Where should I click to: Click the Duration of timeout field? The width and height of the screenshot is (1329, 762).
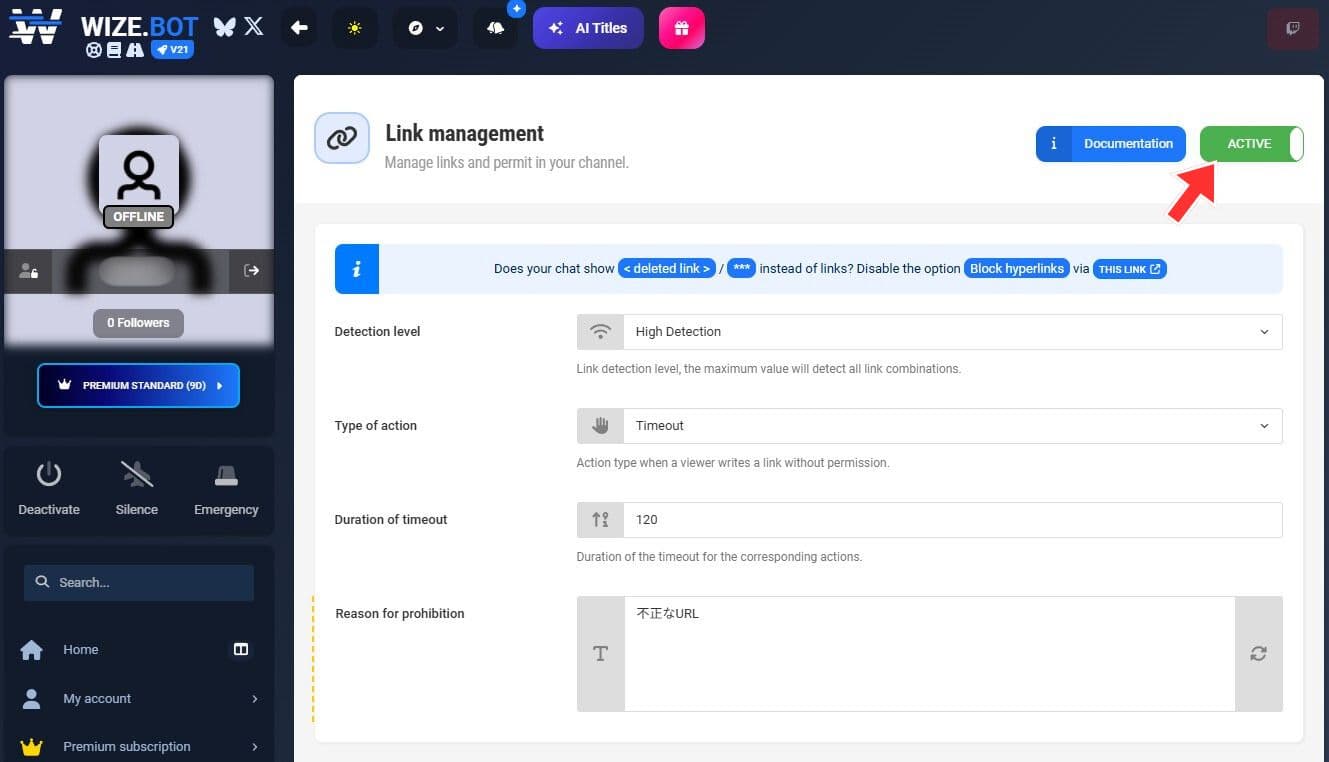coord(950,520)
